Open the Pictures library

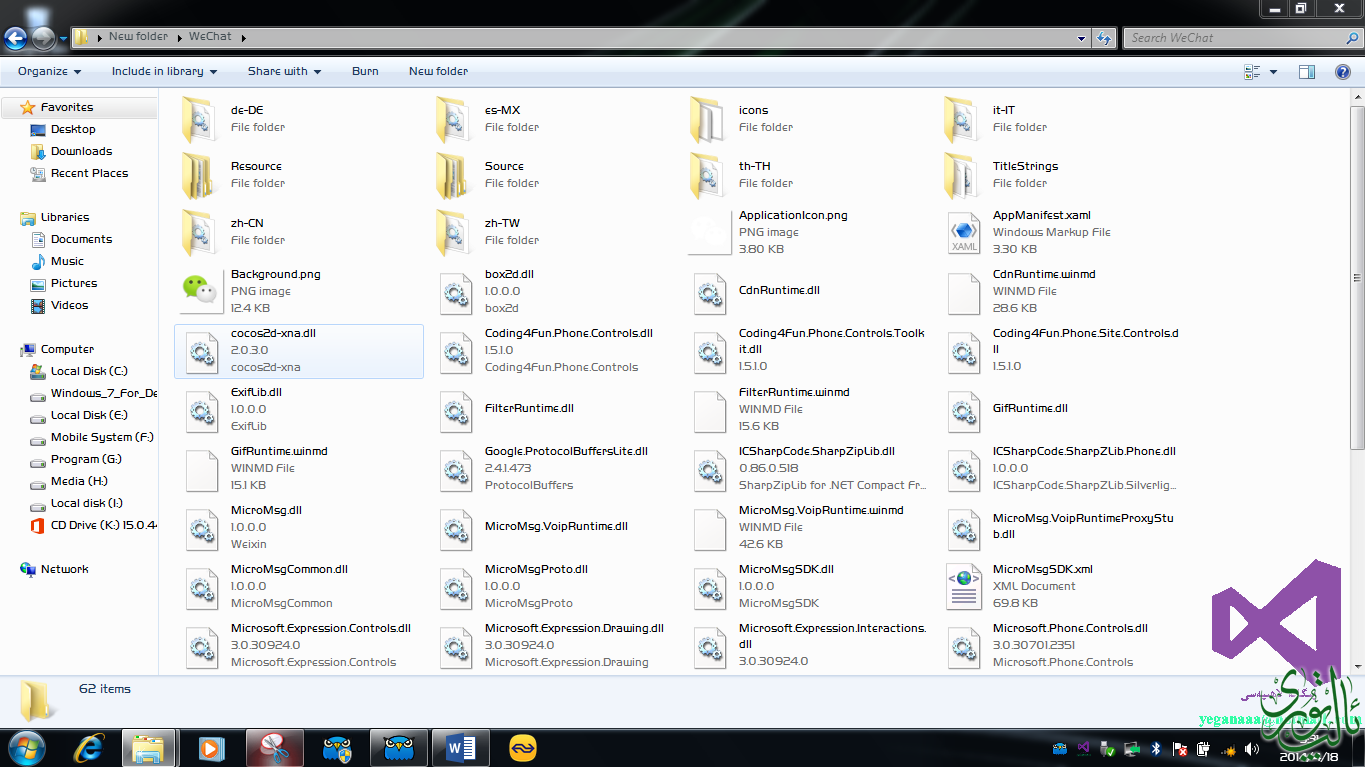pyautogui.click(x=74, y=283)
